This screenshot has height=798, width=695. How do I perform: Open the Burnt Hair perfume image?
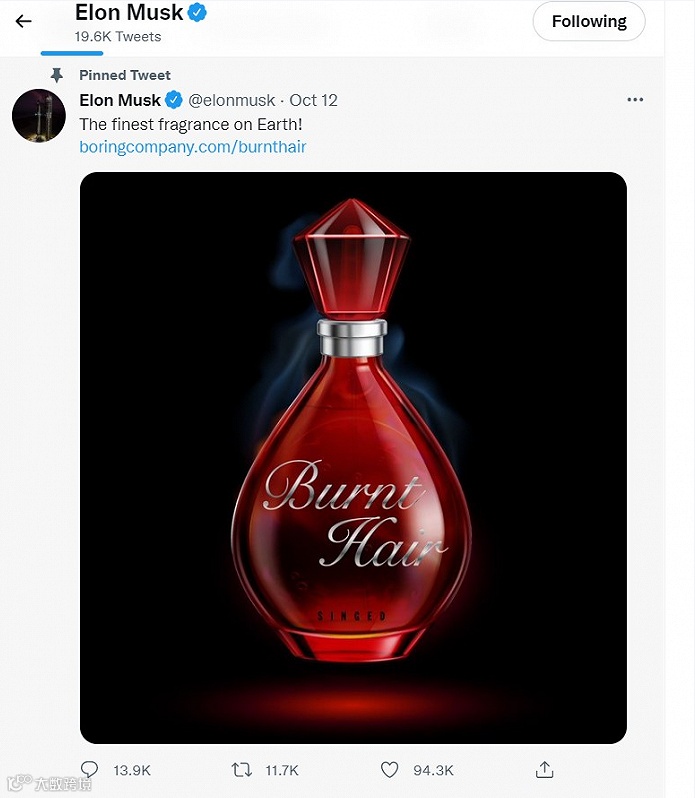pyautogui.click(x=353, y=458)
